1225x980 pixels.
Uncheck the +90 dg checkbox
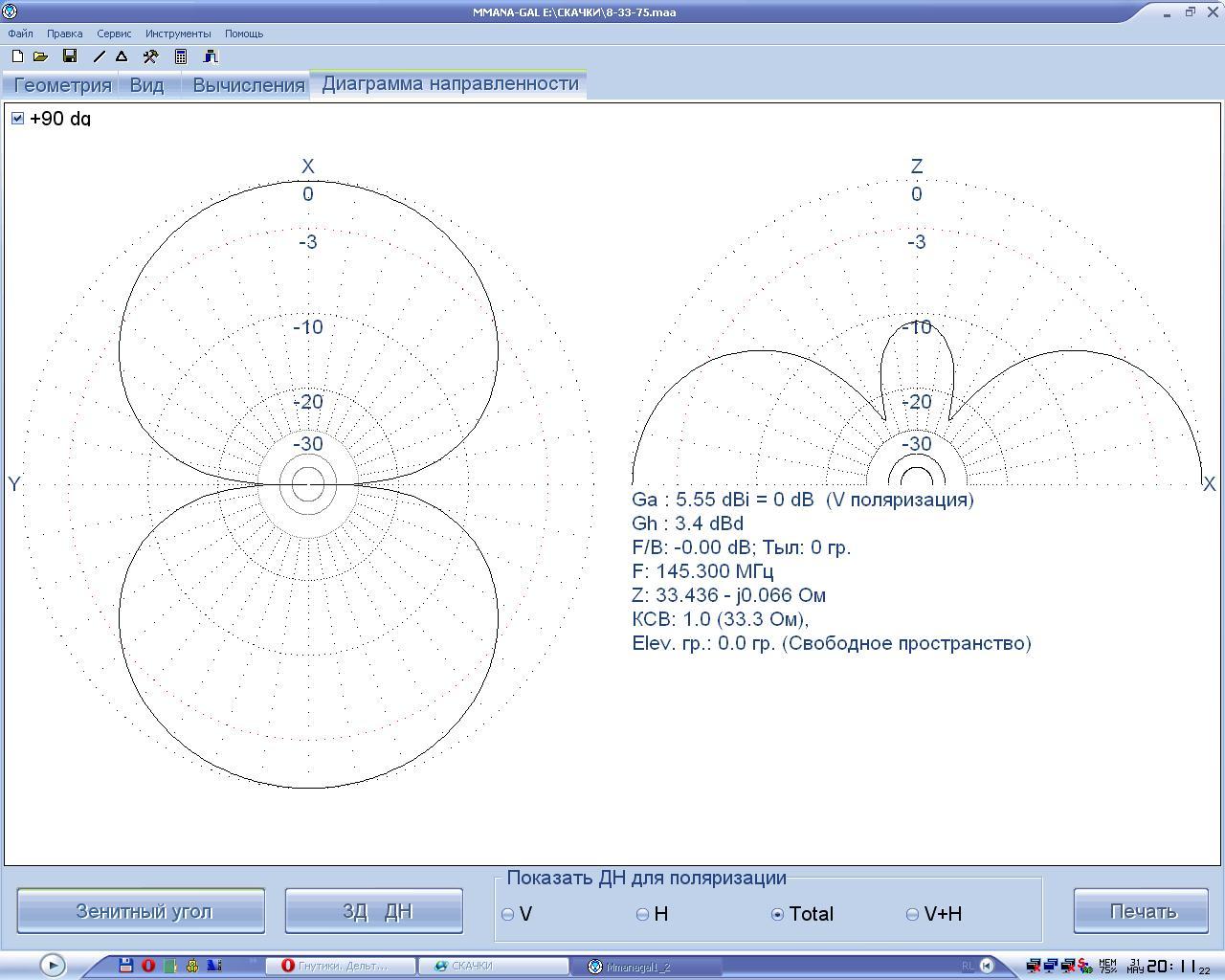click(17, 119)
